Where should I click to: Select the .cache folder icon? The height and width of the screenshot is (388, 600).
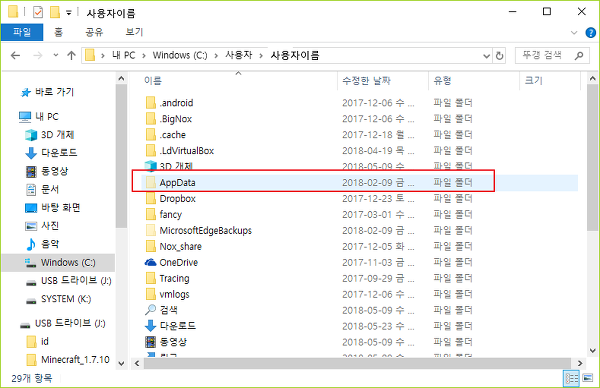pos(151,135)
